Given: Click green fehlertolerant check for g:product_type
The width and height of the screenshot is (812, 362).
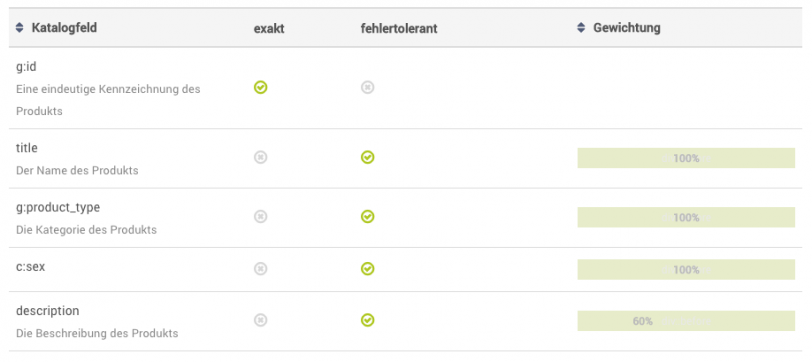Looking at the screenshot, I should click(x=367, y=216).
